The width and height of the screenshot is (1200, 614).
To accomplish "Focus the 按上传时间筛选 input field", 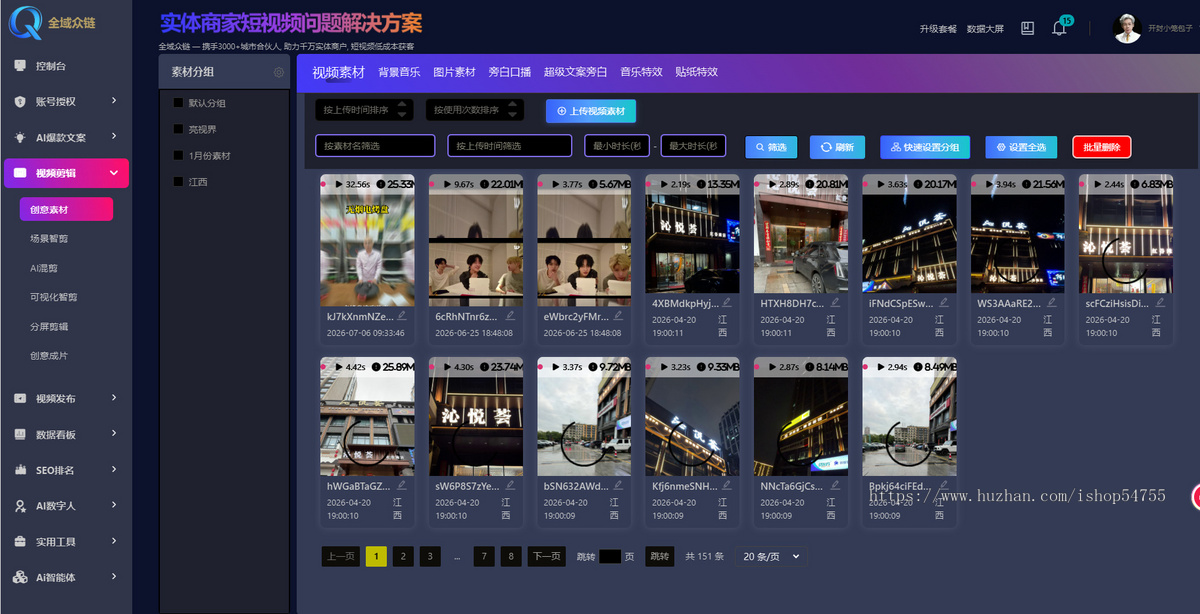I will coord(510,146).
